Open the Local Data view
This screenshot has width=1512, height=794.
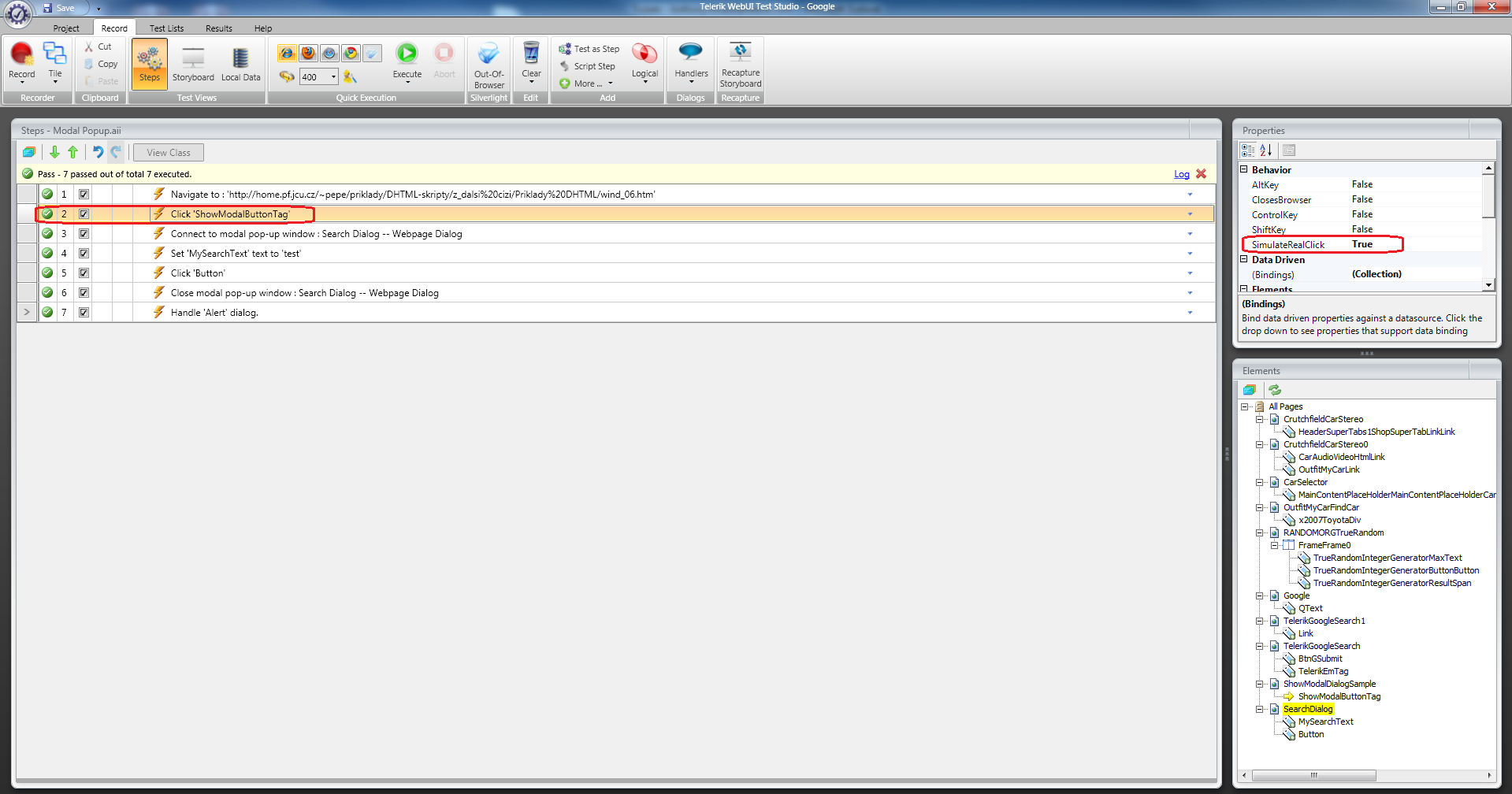[240, 63]
